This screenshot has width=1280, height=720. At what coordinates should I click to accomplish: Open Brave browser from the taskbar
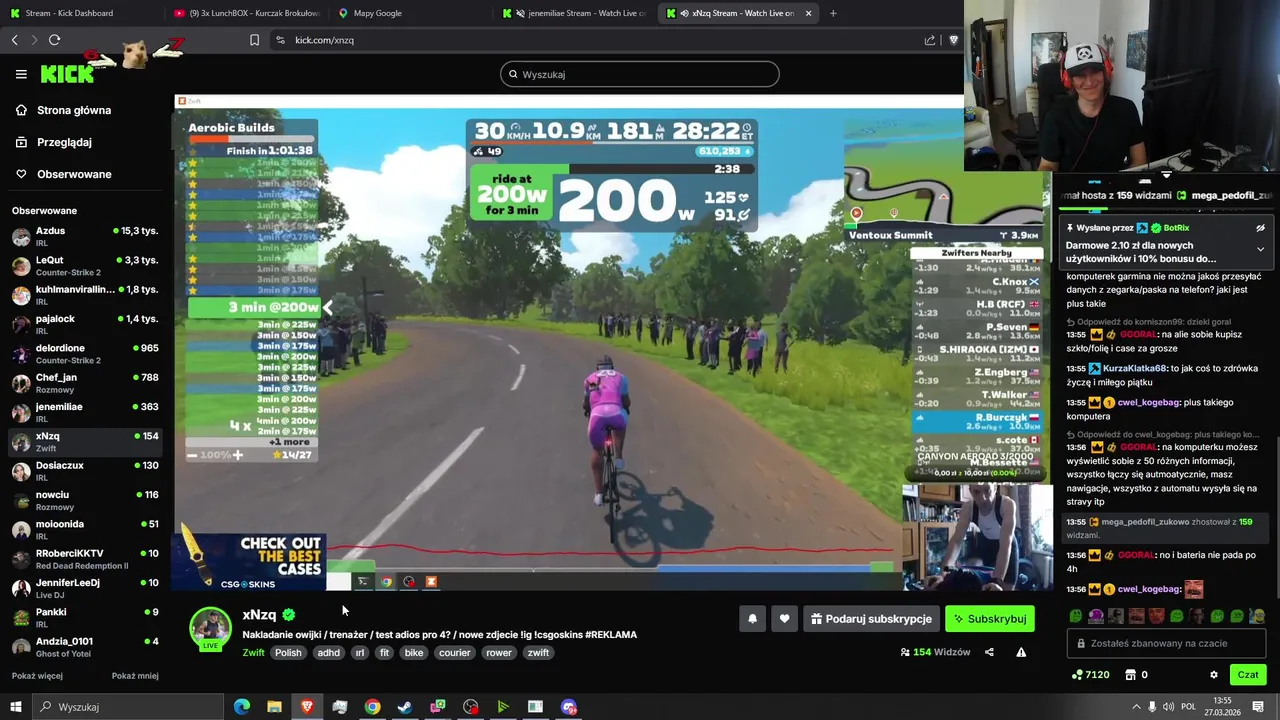307,707
